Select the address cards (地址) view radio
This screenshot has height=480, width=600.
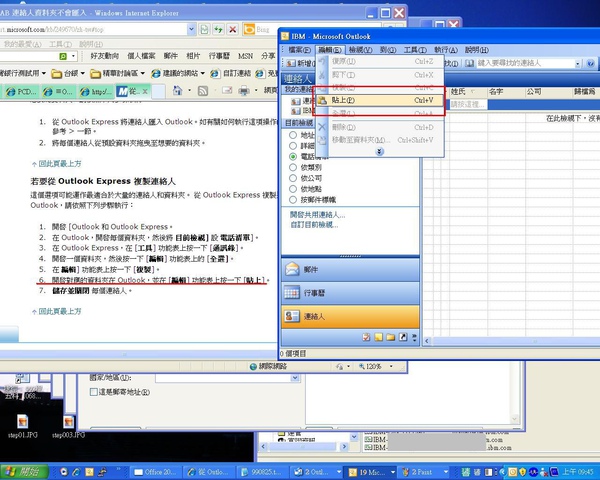[293, 135]
